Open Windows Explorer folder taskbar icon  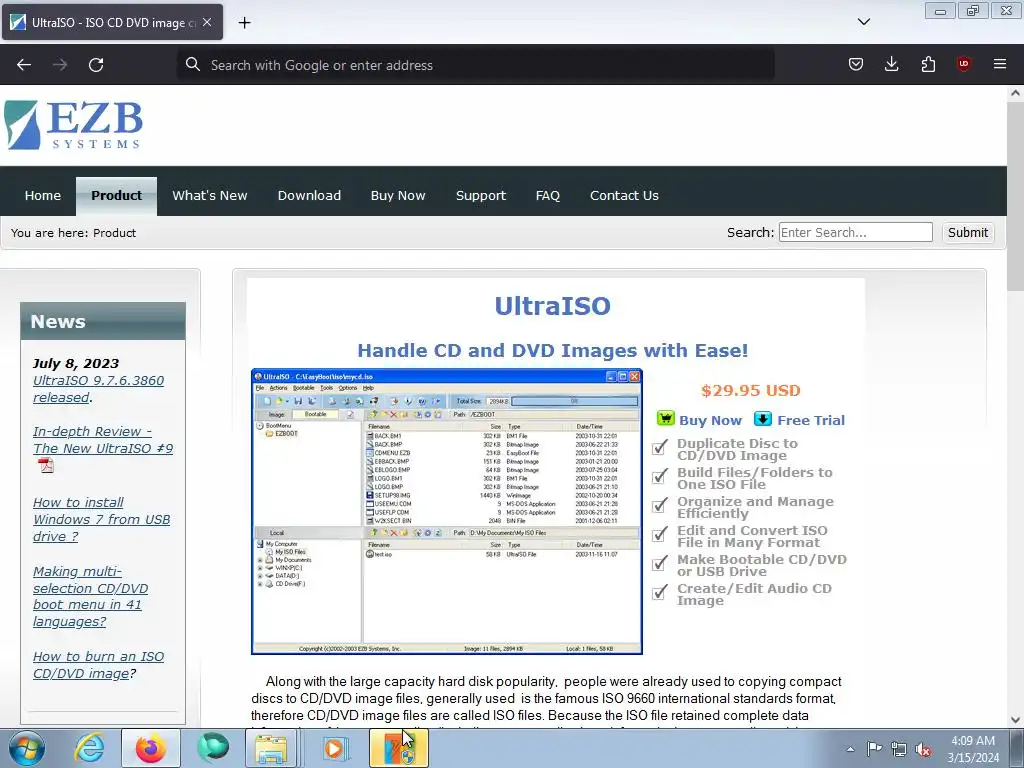(x=271, y=748)
